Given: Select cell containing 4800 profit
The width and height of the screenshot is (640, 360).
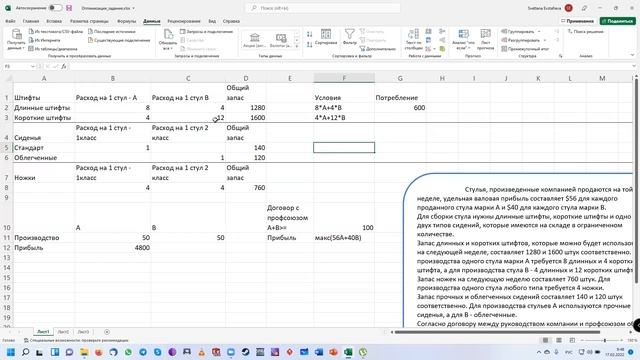Looking at the screenshot, I should pyautogui.click(x=113, y=248).
